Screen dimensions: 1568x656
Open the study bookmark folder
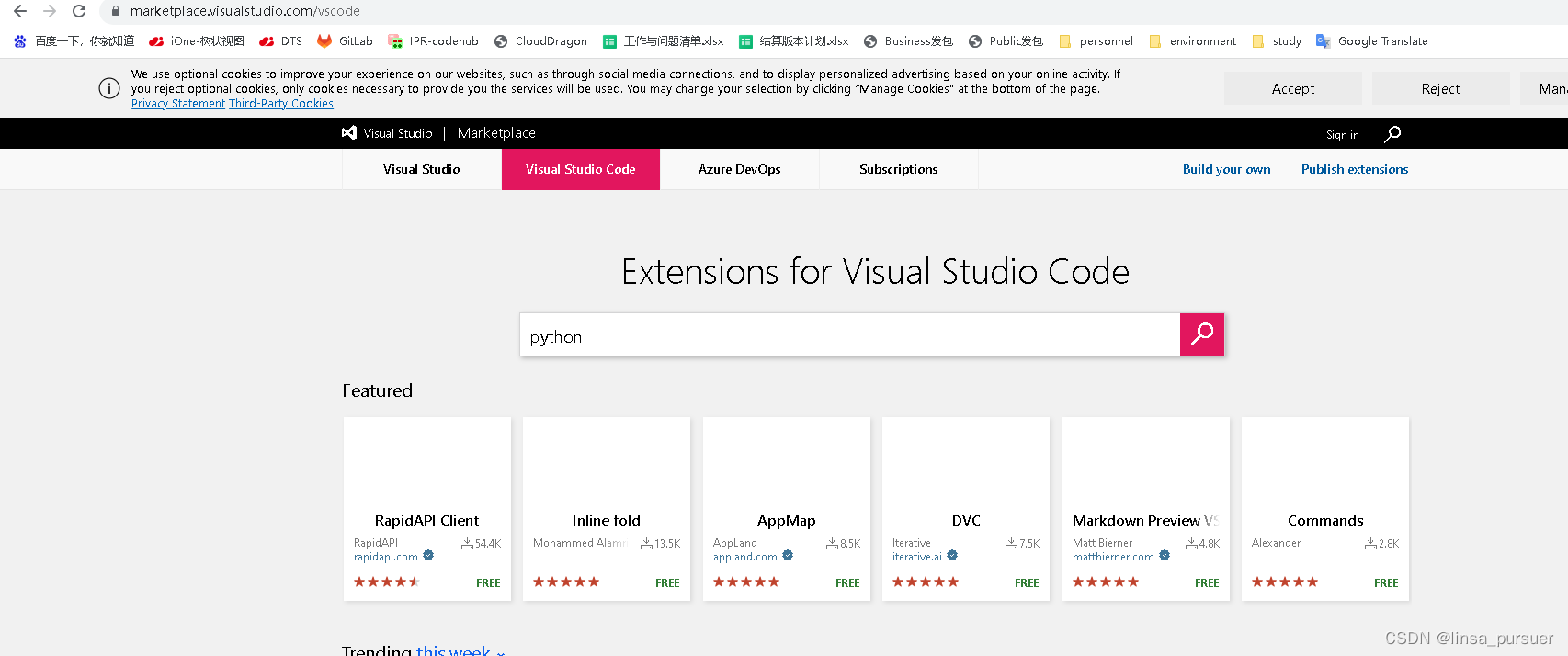tap(1277, 41)
